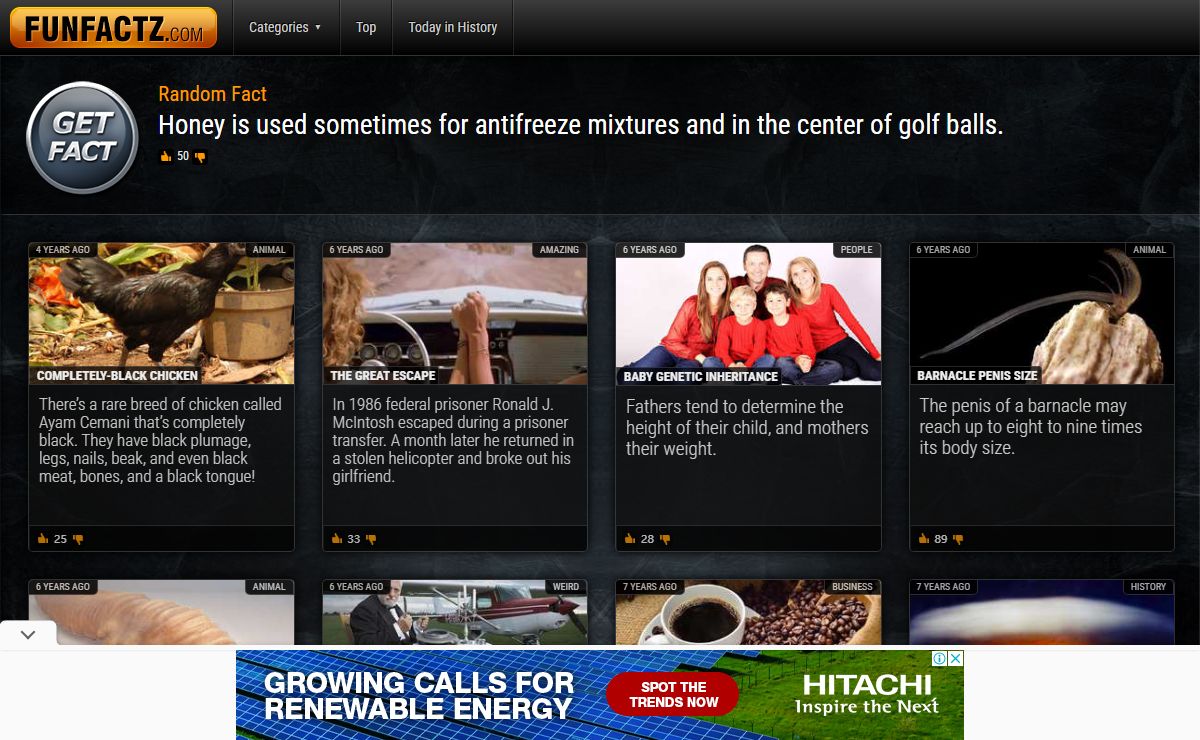The height and width of the screenshot is (740, 1200).
Task: Dislike The Great Escape fact
Action: pyautogui.click(x=371, y=539)
